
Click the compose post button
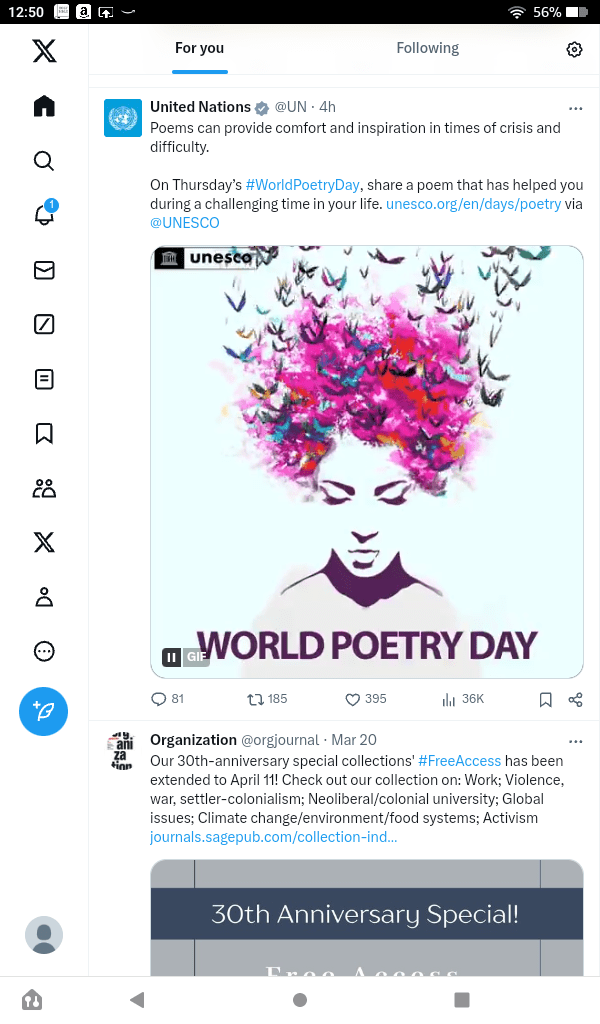44,711
